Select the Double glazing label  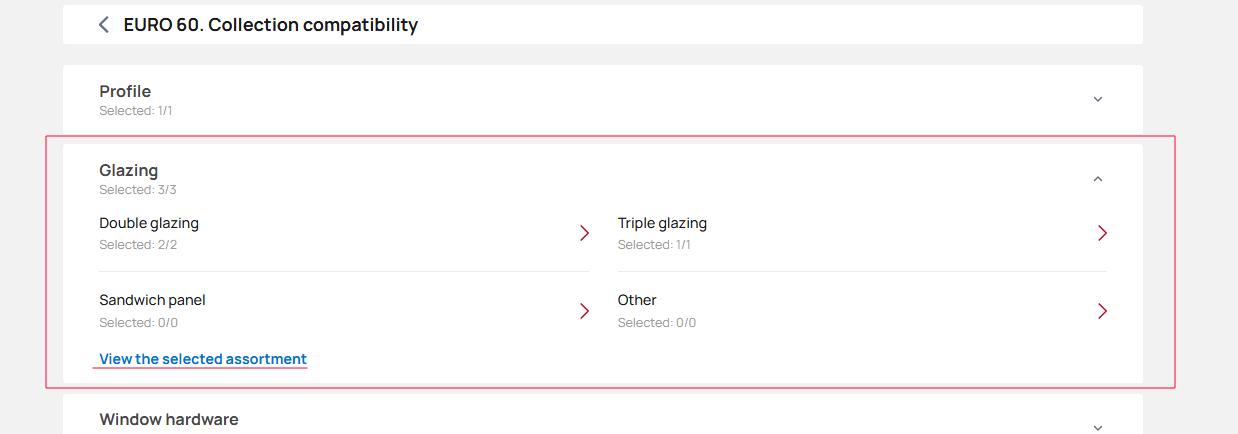[149, 223]
